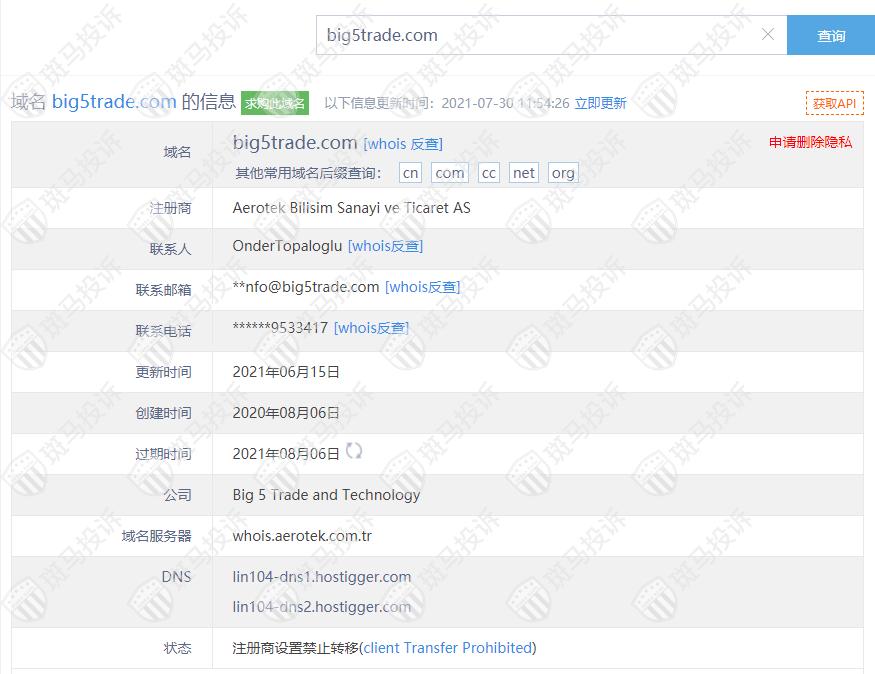Image resolution: width=875 pixels, height=674 pixels.
Task: Click 立即更新 to refresh info
Action: pos(600,103)
